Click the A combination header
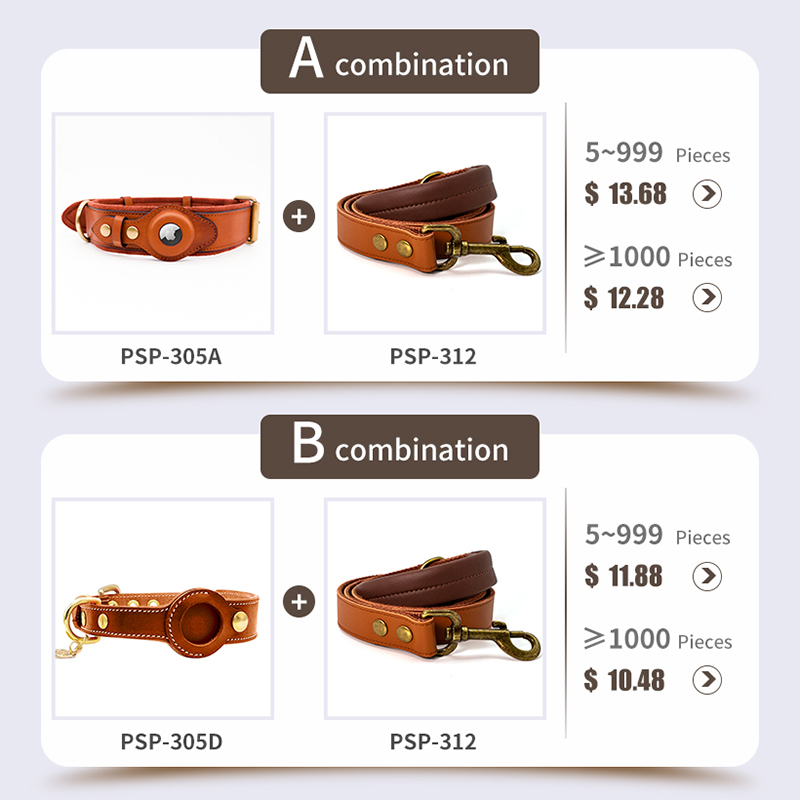The width and height of the screenshot is (800, 800). [x=399, y=62]
